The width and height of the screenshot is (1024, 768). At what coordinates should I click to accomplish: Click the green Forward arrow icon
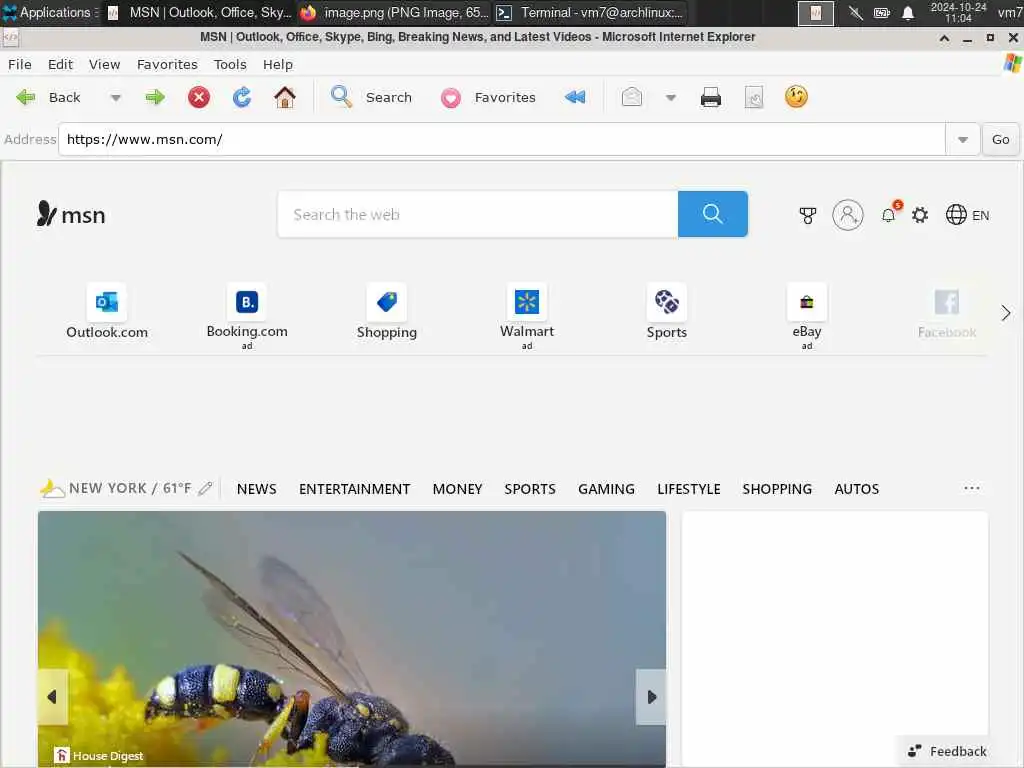pyautogui.click(x=155, y=97)
